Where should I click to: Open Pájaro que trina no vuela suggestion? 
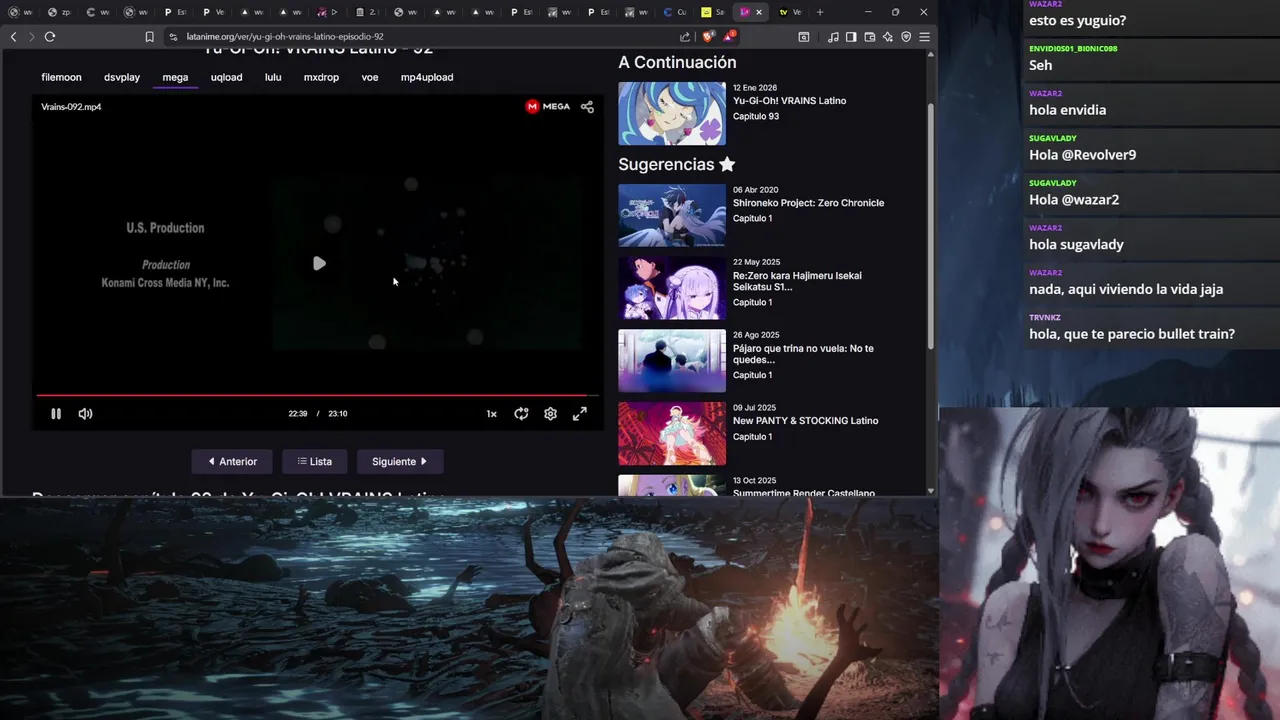(803, 354)
